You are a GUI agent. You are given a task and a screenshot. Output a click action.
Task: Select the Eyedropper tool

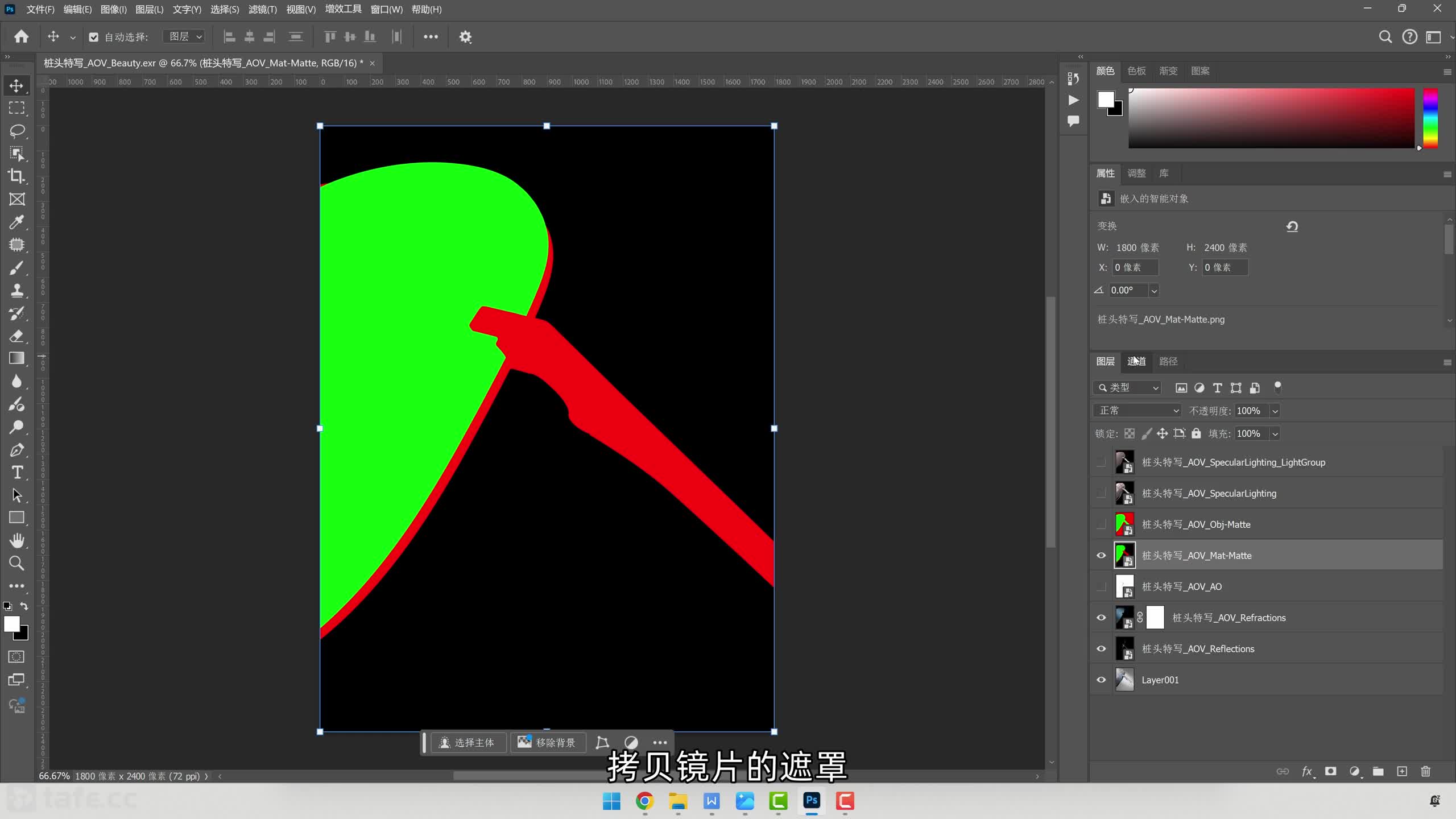point(16,222)
